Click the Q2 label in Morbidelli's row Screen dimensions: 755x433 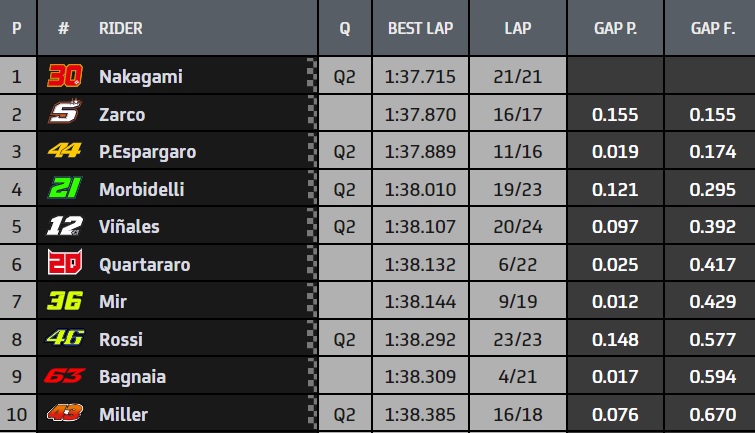click(x=345, y=189)
